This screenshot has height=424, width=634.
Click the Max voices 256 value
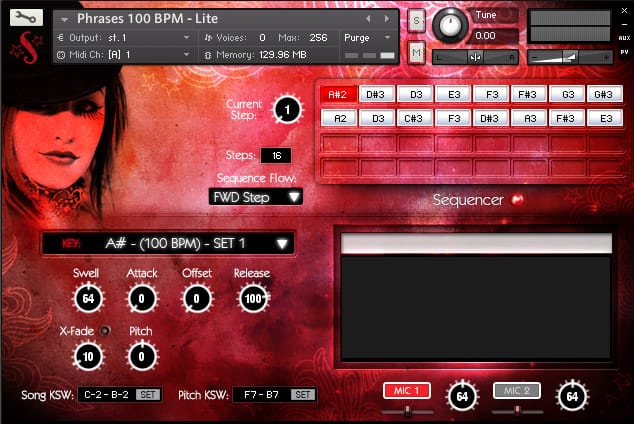[x=318, y=38]
